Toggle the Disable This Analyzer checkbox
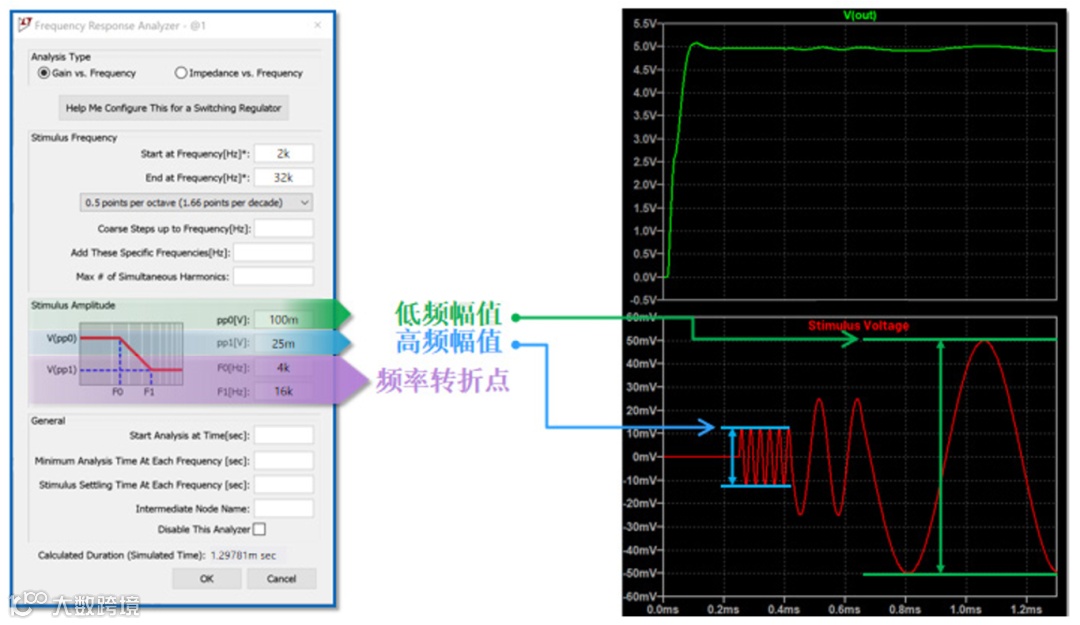This screenshot has height=625, width=1080. [x=260, y=529]
